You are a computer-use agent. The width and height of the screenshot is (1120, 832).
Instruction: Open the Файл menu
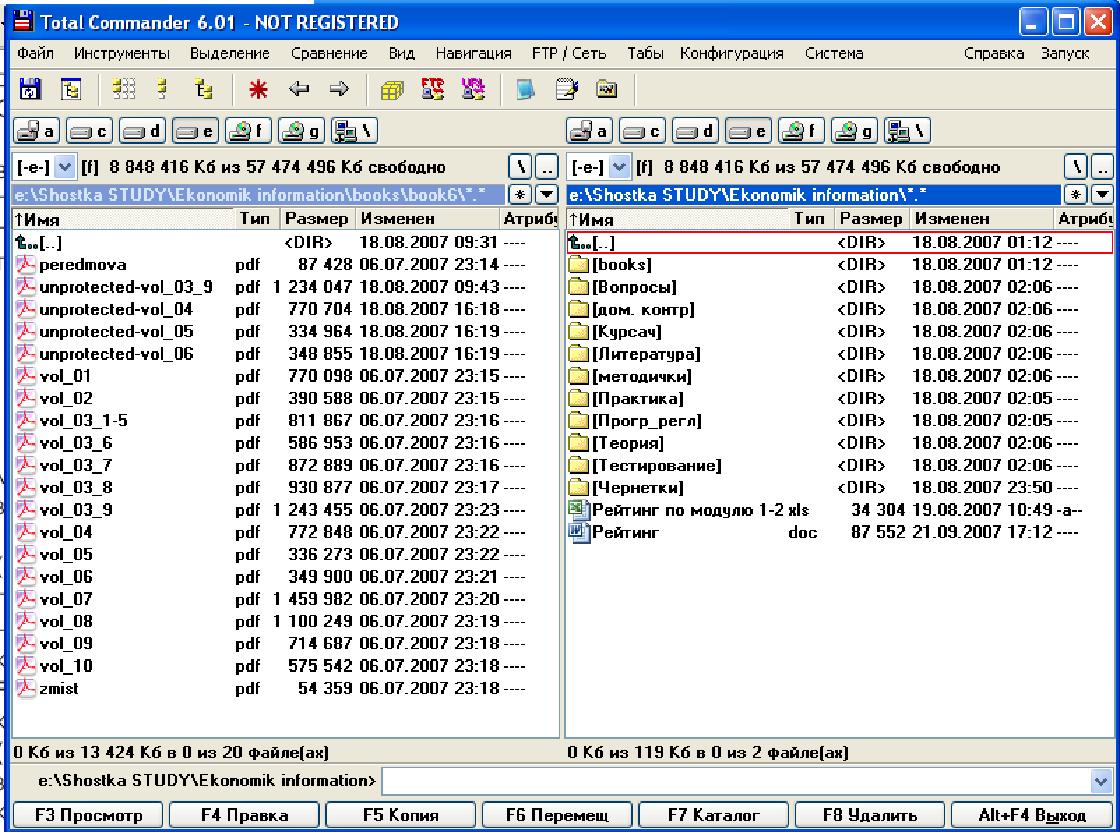pos(35,54)
